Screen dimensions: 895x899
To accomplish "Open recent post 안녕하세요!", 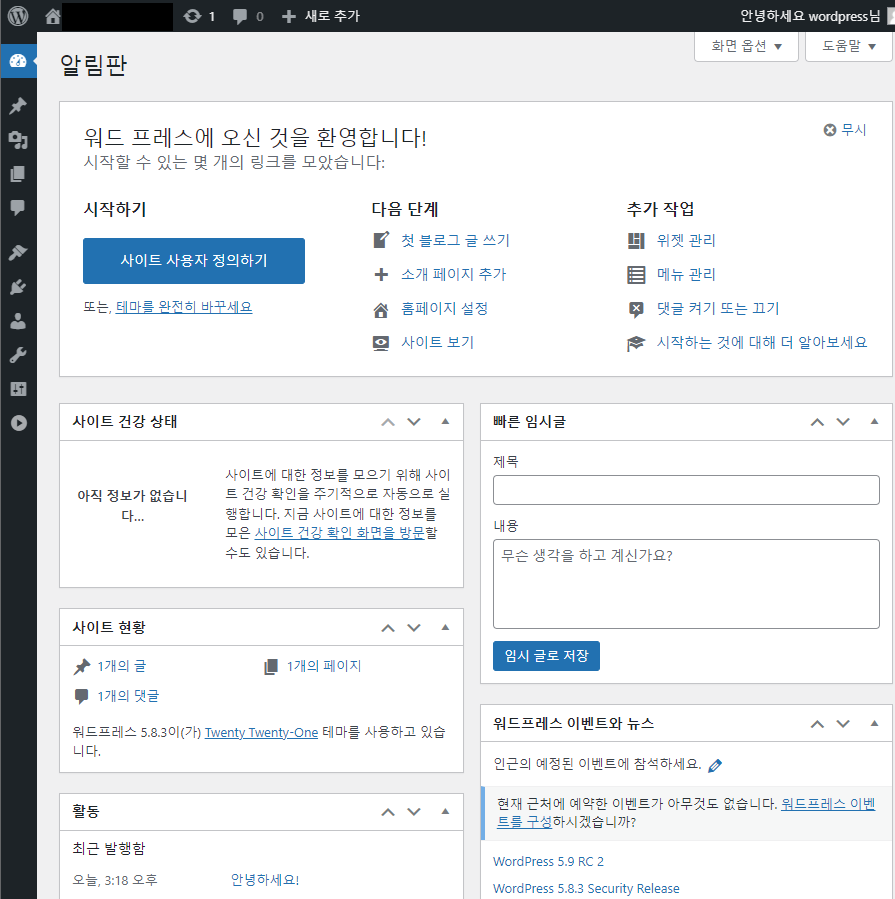I will coord(265,880).
